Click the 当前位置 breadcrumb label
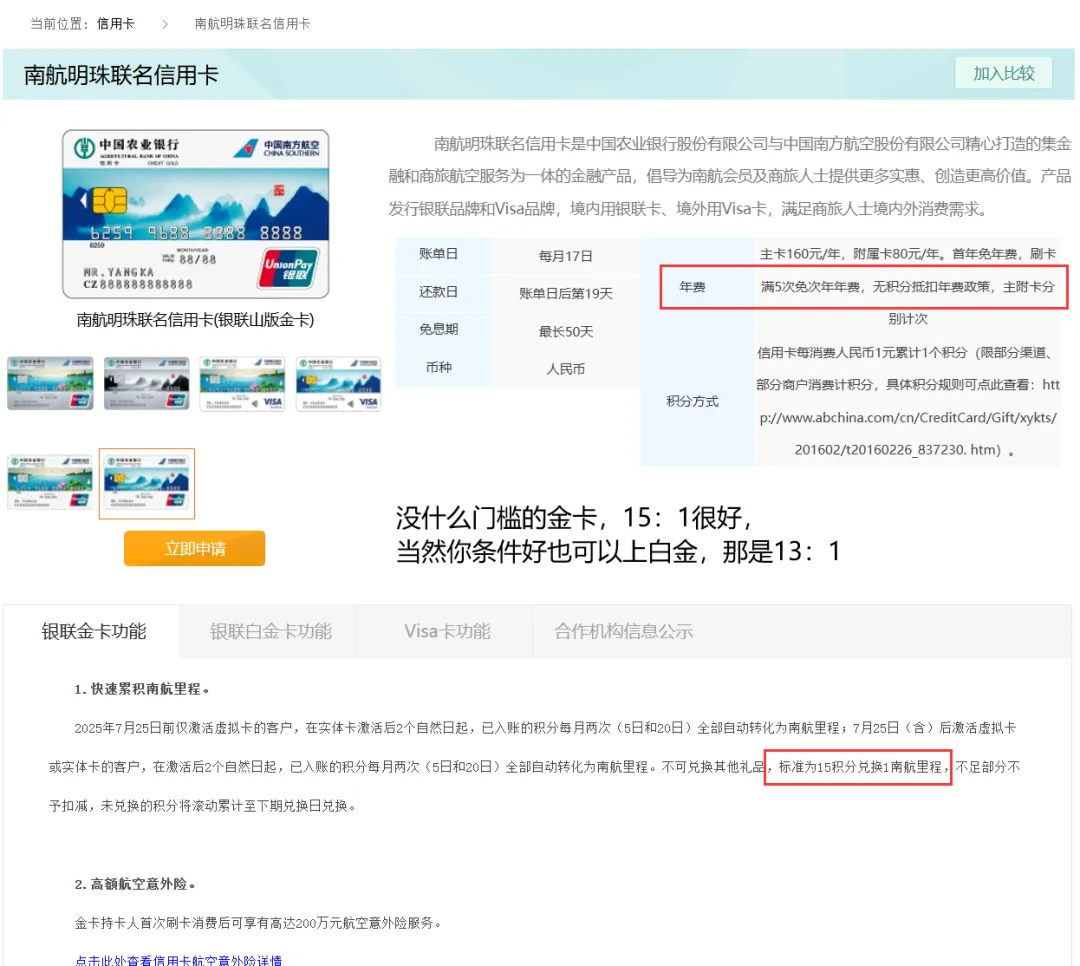Screen dimensions: 1080x966 pyautogui.click(x=59, y=24)
